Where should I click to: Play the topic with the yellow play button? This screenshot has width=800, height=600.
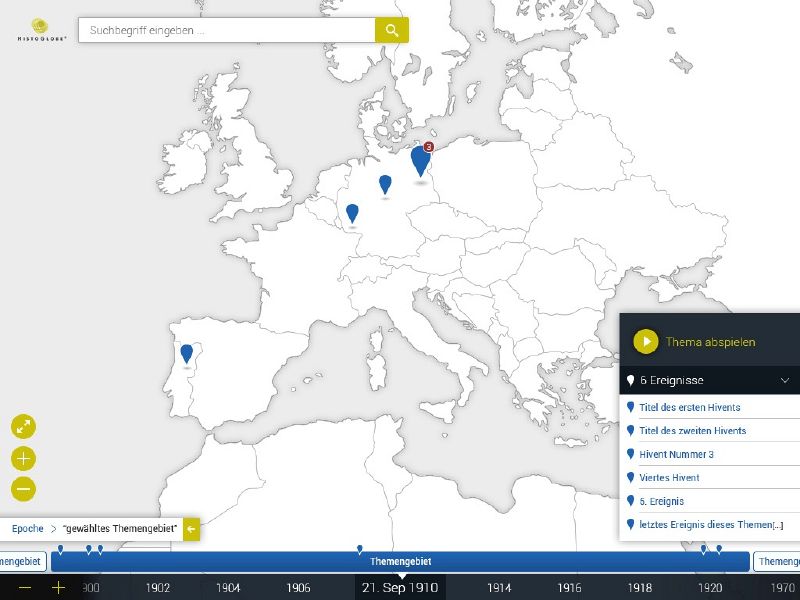(x=645, y=341)
